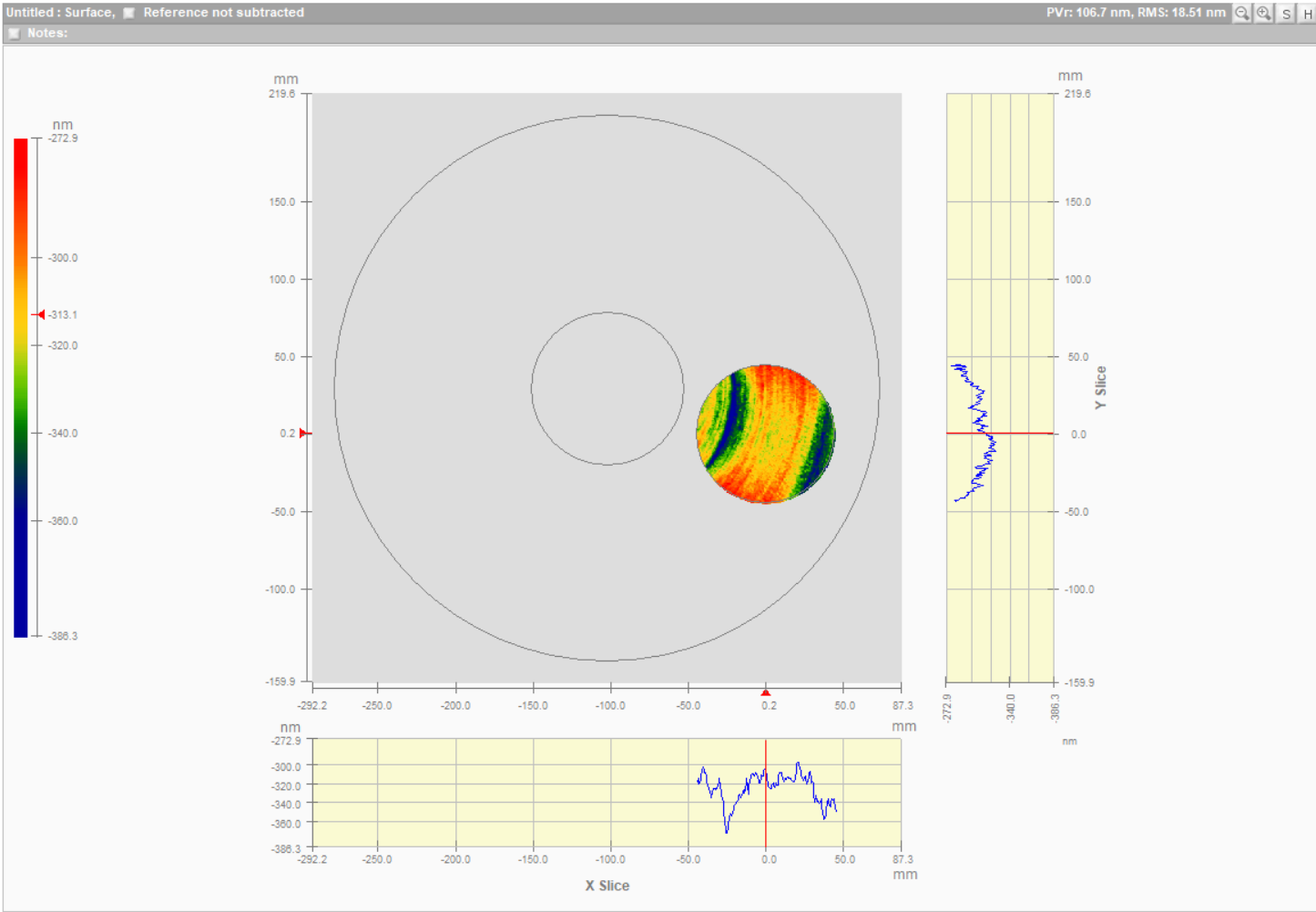The height and width of the screenshot is (912, 1316).
Task: Click the zoom out magnifier icon
Action: 1241,13
